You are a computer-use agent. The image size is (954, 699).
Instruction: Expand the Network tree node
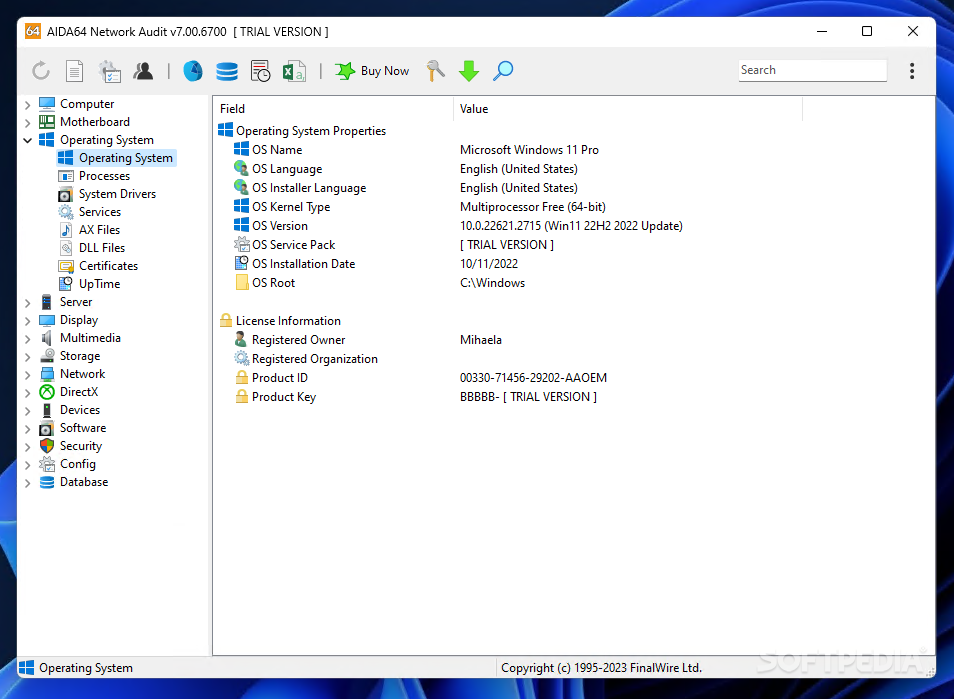(x=27, y=375)
